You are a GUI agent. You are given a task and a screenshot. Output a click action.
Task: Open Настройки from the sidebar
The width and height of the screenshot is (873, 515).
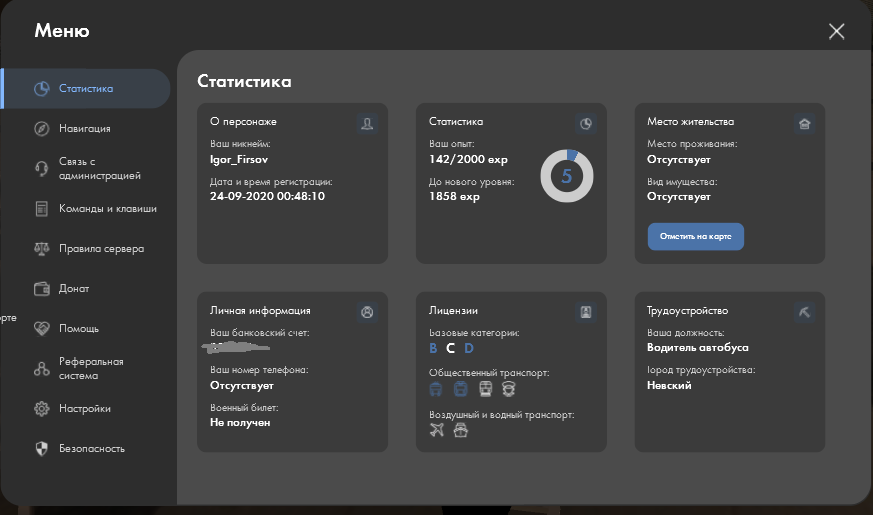(84, 408)
